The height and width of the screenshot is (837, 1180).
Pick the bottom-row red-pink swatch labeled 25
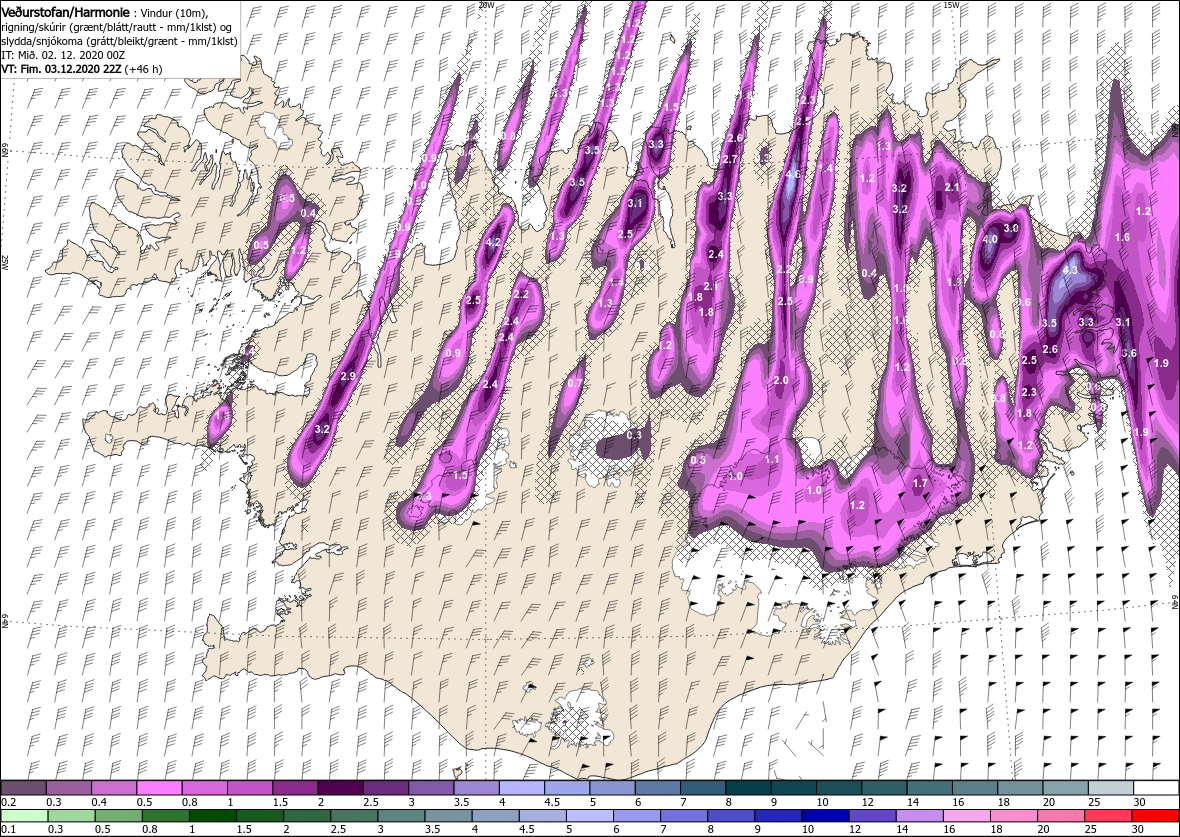[x=1109, y=817]
